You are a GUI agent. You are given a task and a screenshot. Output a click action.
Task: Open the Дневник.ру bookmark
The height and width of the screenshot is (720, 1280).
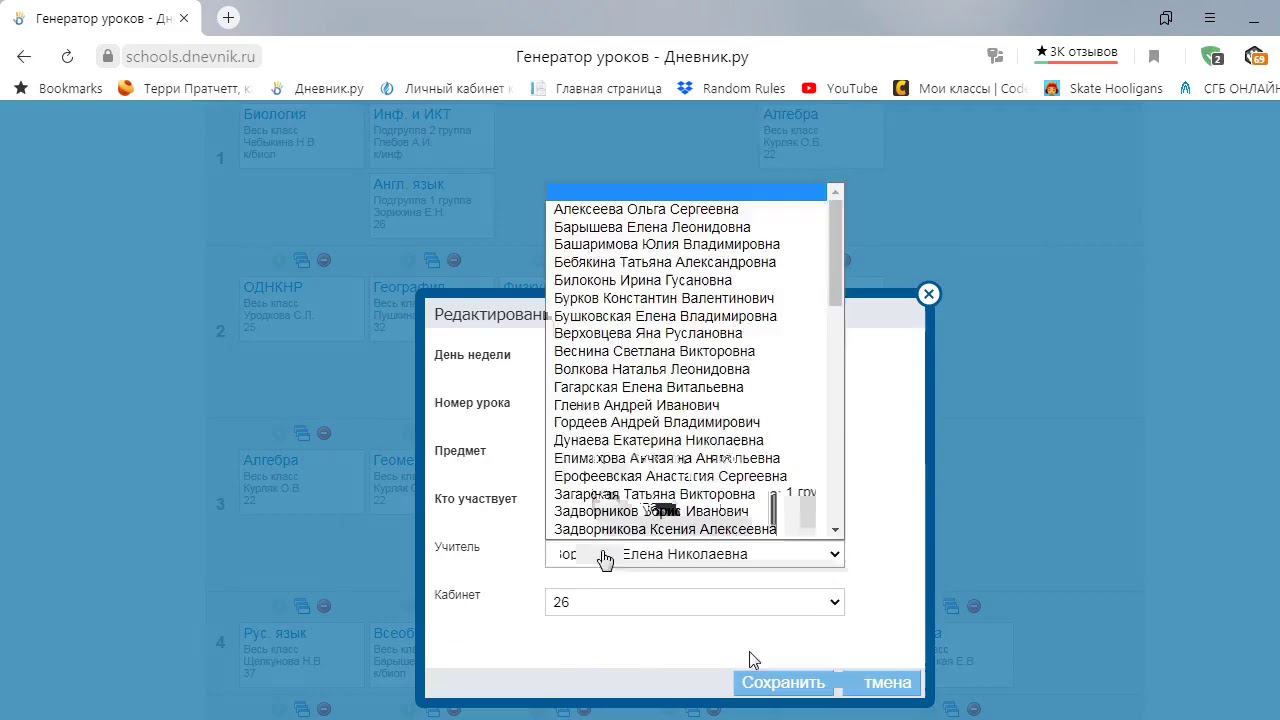(316, 88)
